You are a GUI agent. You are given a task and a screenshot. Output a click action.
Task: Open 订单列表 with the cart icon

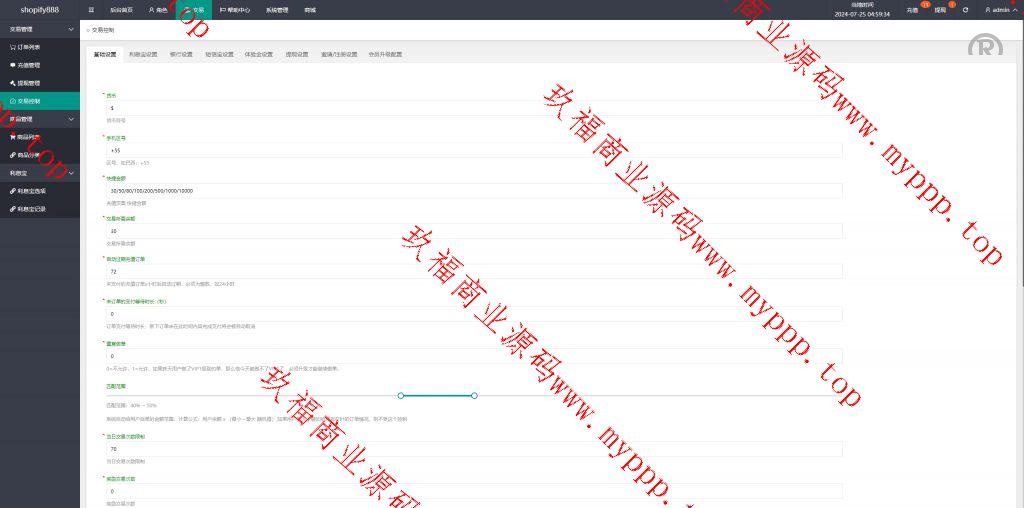[x=27, y=47]
